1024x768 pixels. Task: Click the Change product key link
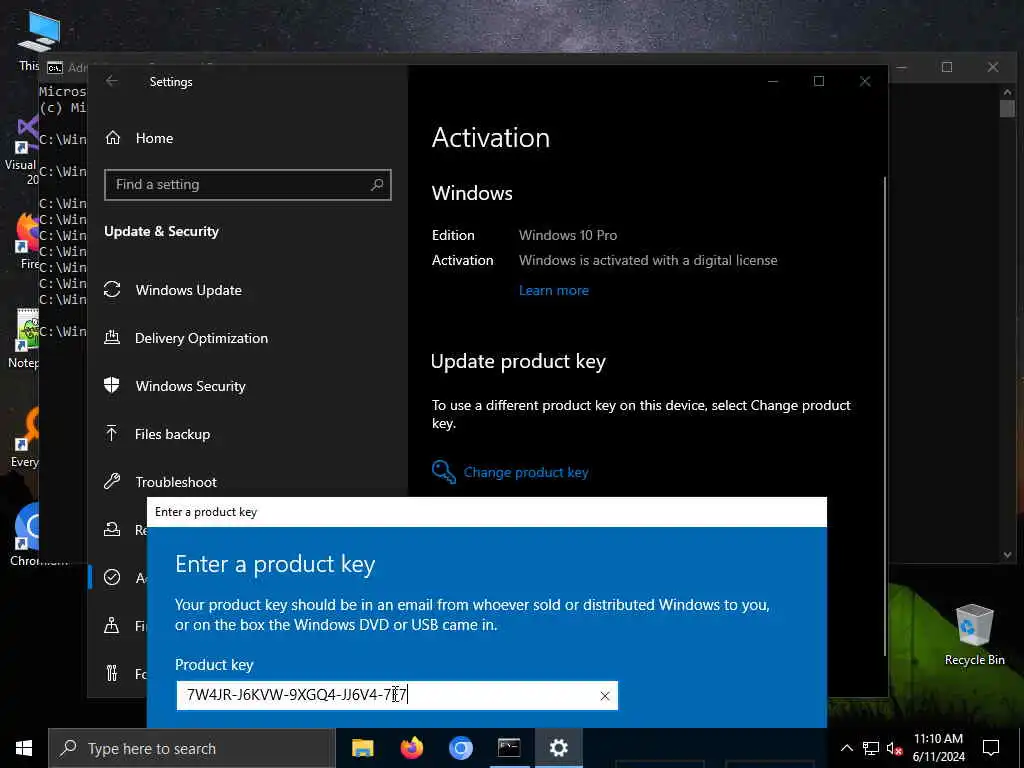[526, 472]
